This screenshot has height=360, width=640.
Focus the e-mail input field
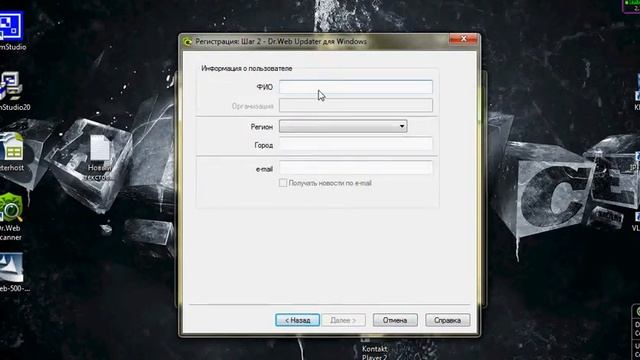[356, 168]
